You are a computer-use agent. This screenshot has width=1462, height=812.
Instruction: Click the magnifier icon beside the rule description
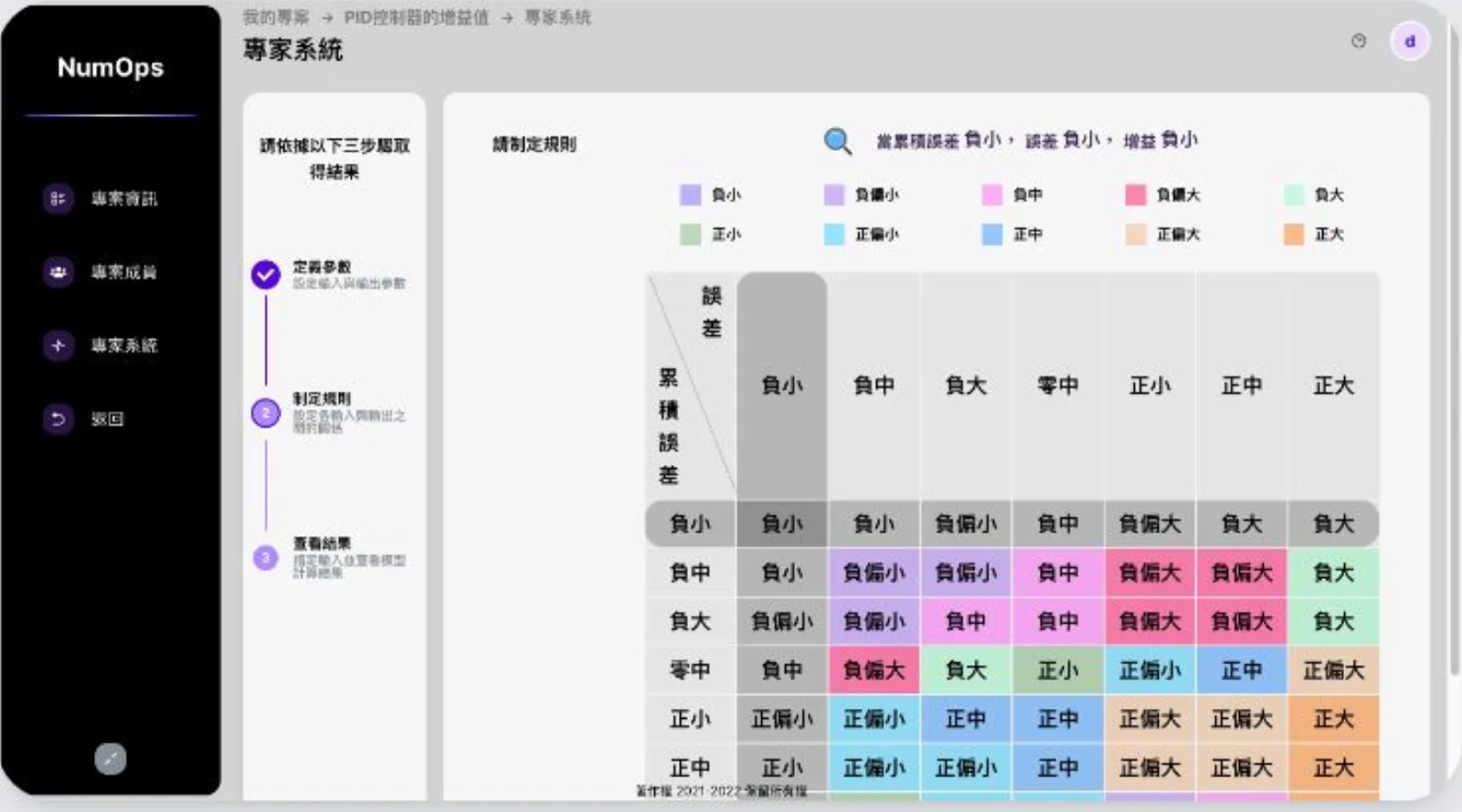[837, 141]
